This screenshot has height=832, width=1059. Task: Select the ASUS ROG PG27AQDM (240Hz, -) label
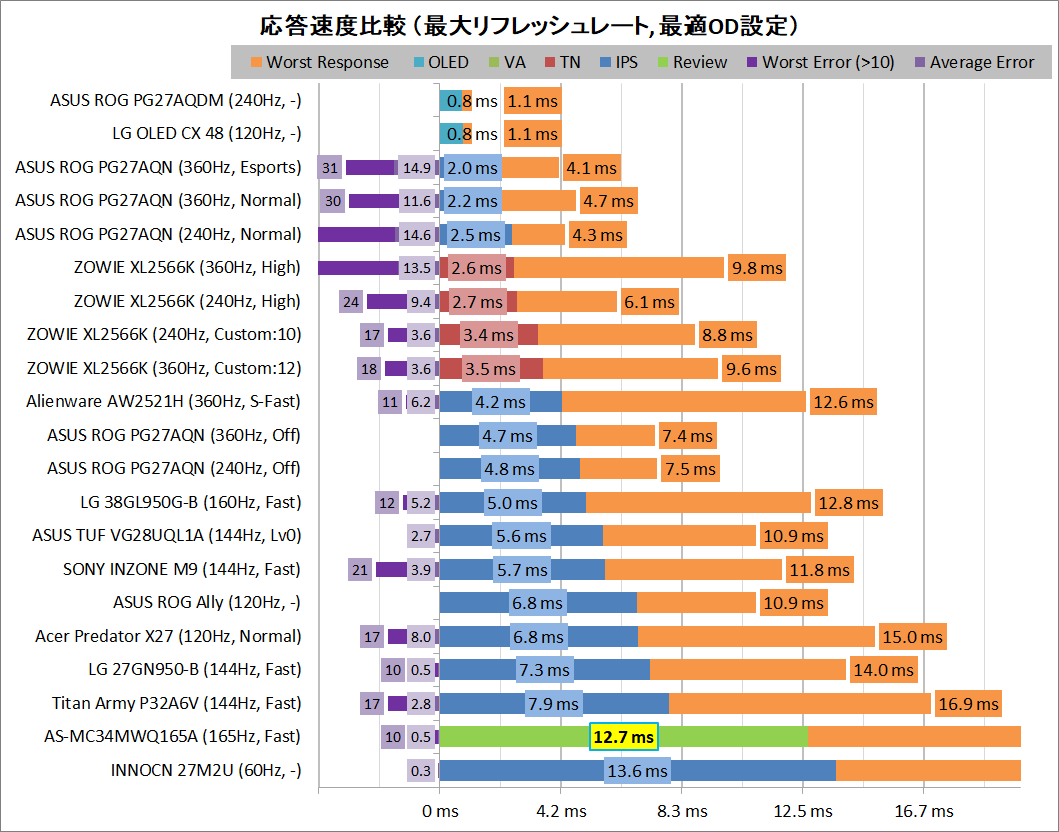[176, 101]
